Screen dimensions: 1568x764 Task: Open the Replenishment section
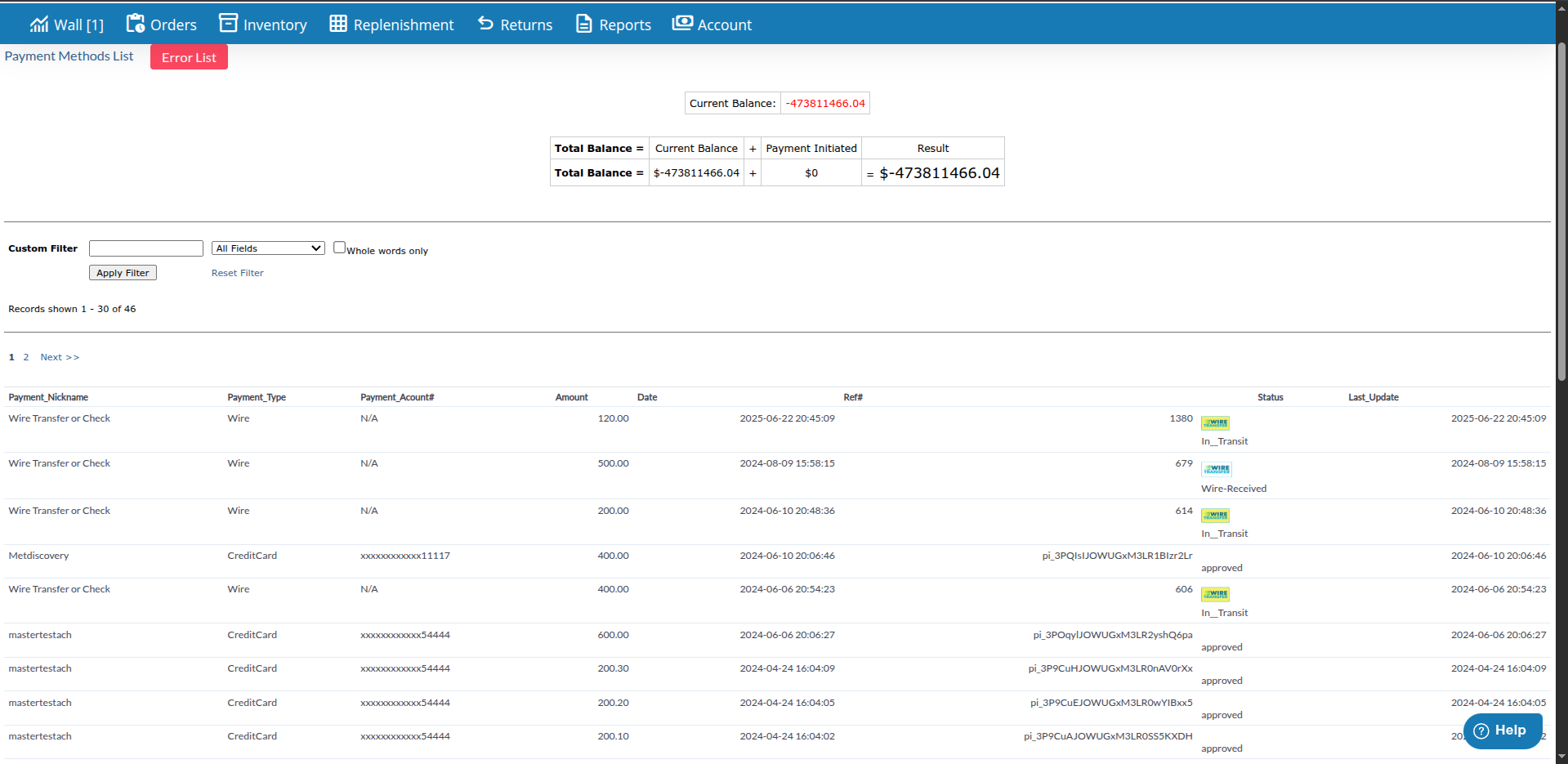(391, 24)
